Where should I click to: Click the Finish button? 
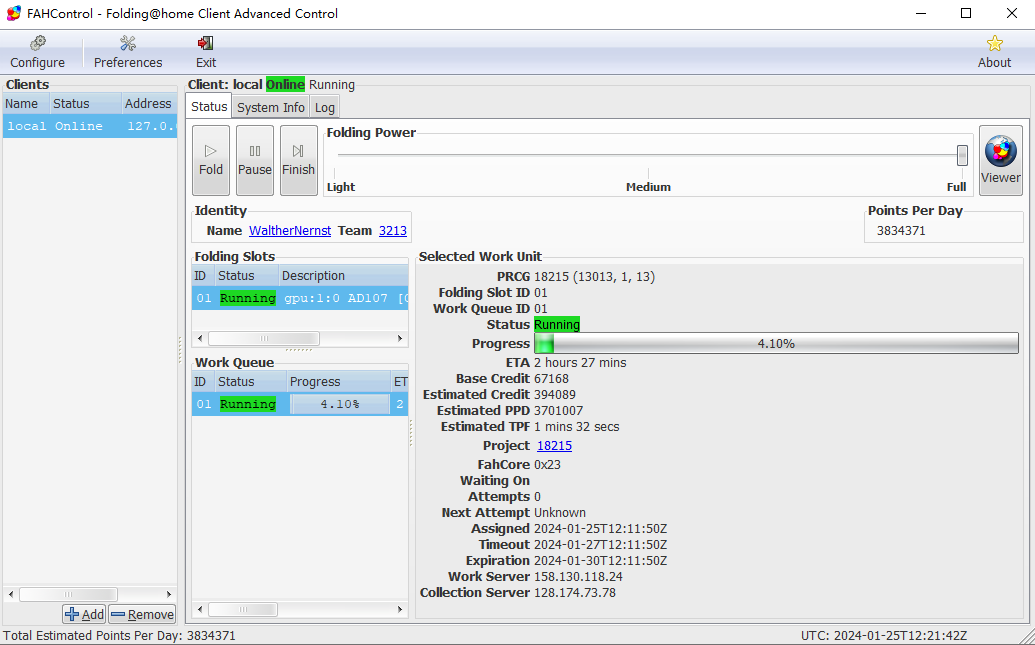click(x=298, y=160)
